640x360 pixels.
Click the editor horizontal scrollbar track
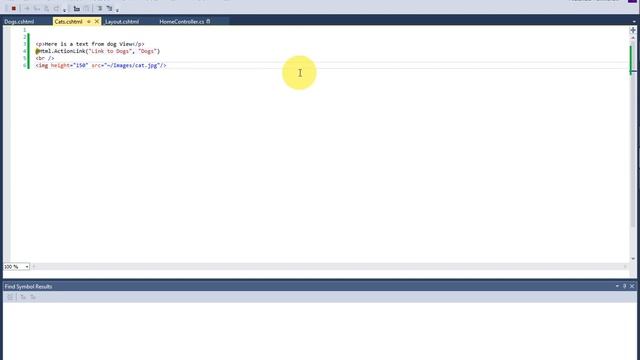pyautogui.click(x=329, y=267)
